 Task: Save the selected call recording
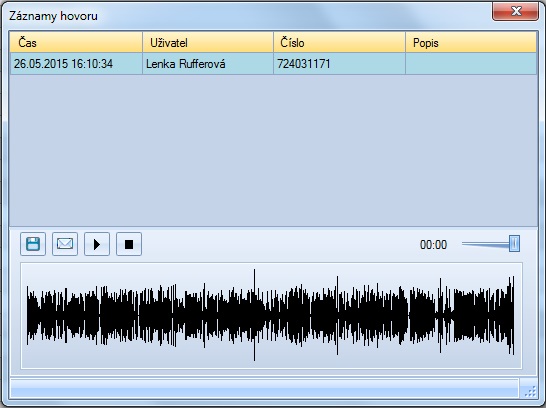tap(33, 244)
